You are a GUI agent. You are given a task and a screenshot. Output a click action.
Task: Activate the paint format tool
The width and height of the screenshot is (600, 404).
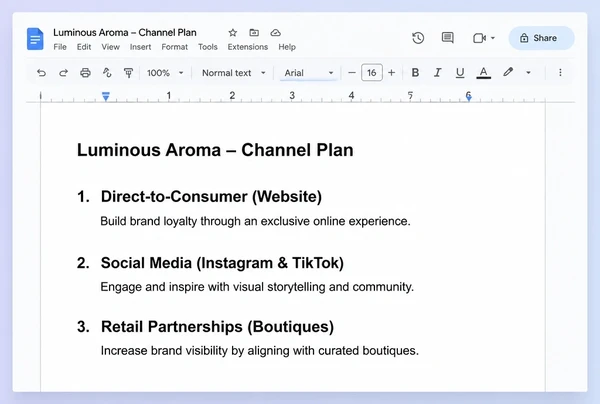click(x=129, y=73)
